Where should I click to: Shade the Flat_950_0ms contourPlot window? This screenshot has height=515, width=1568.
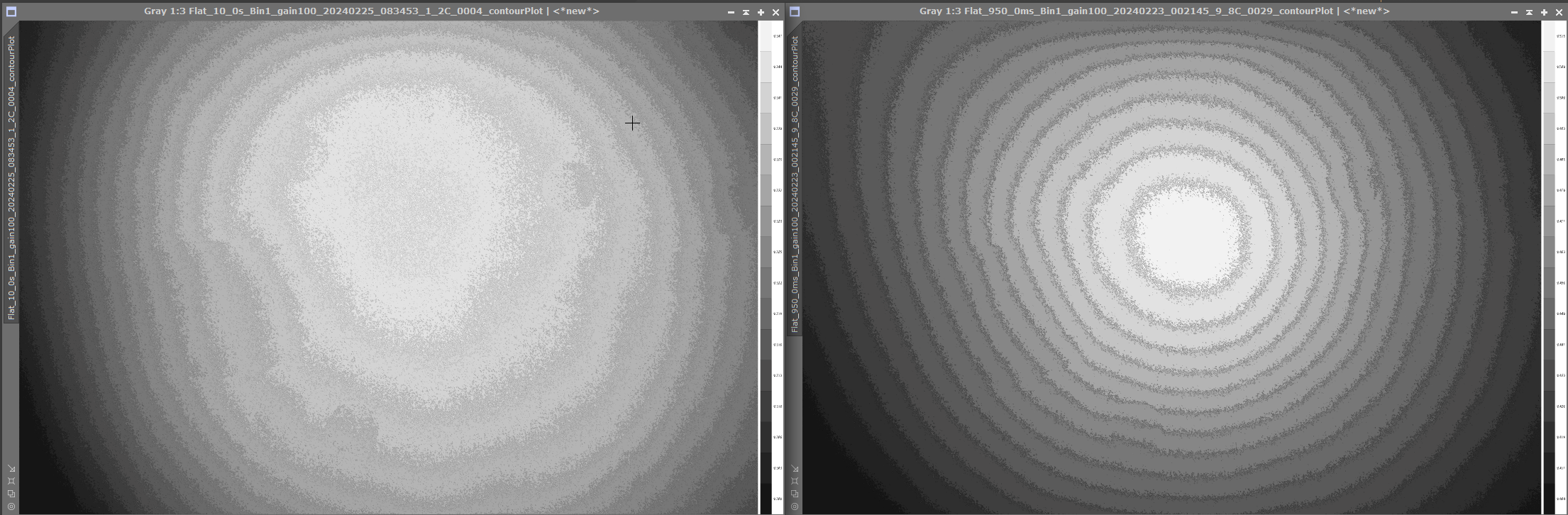point(1529,12)
